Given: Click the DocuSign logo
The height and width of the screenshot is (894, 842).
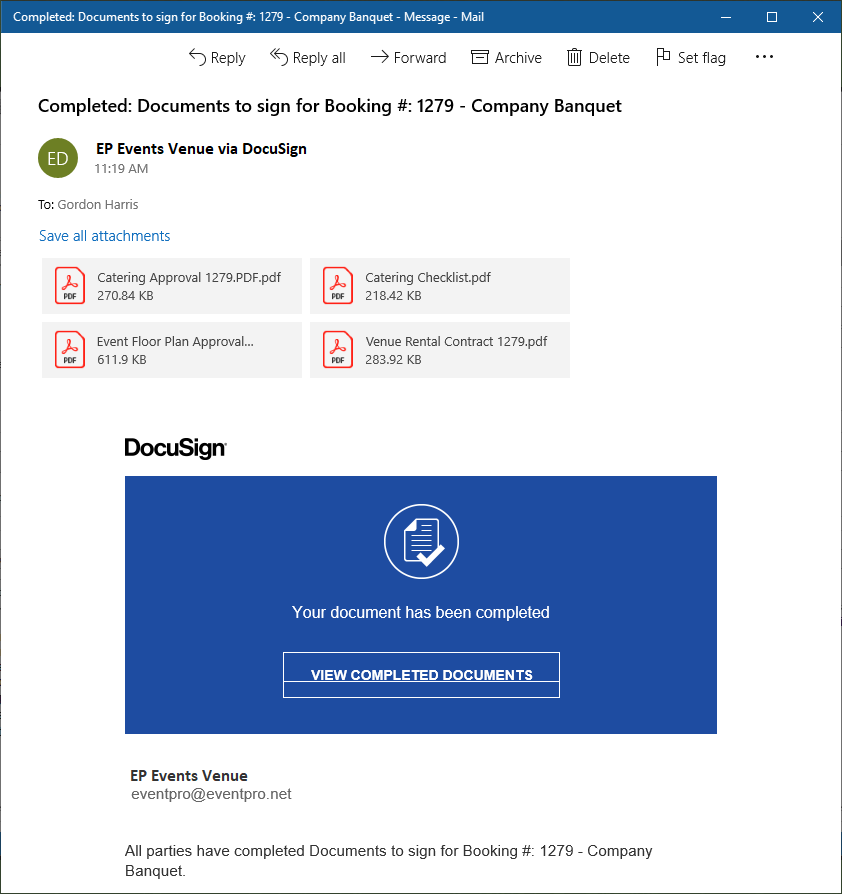Looking at the screenshot, I should tap(176, 448).
